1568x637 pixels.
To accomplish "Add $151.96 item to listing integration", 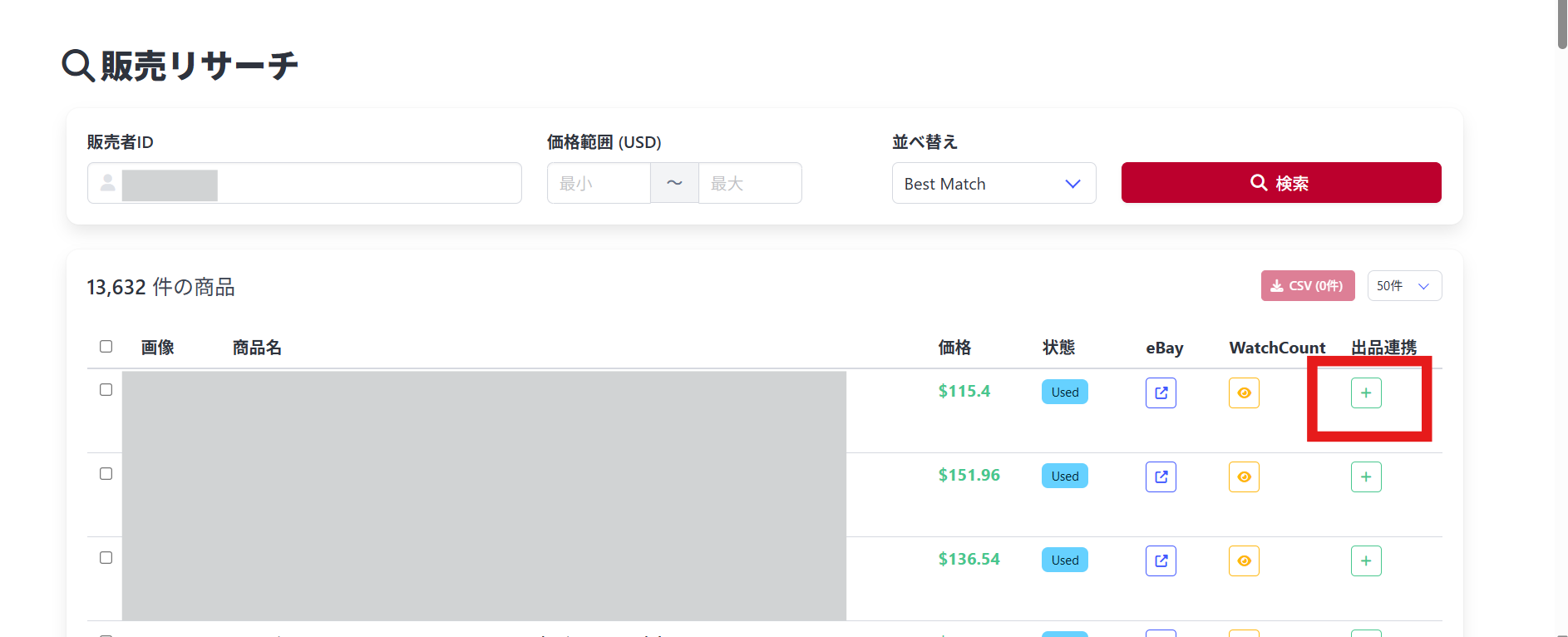I will (1366, 477).
